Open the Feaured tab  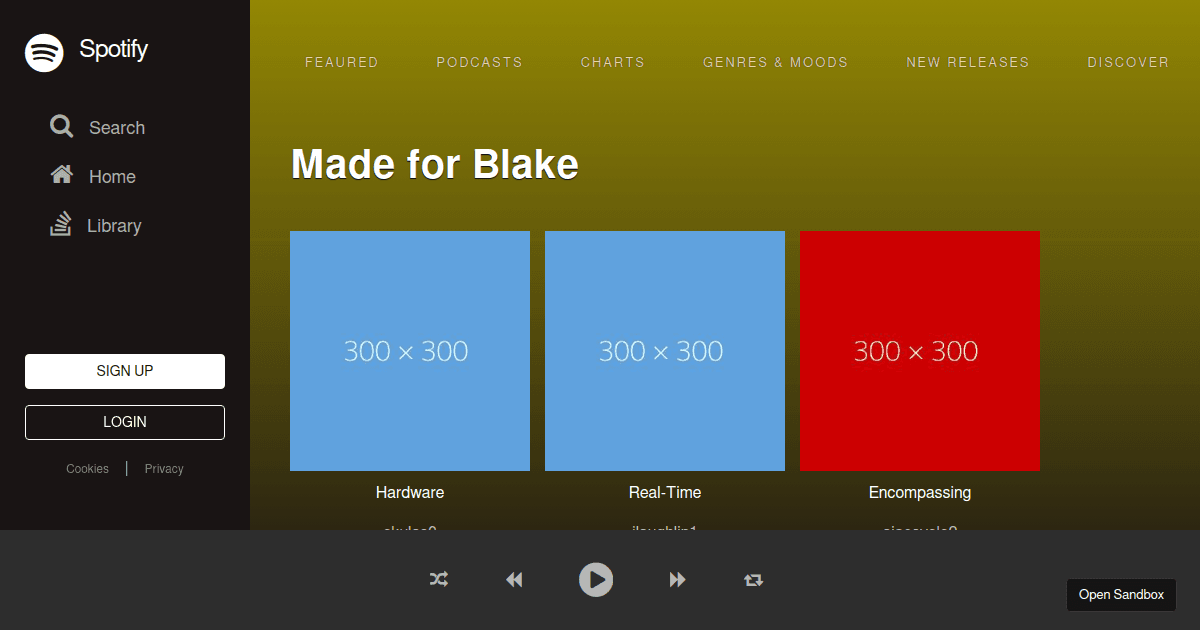pyautogui.click(x=342, y=62)
